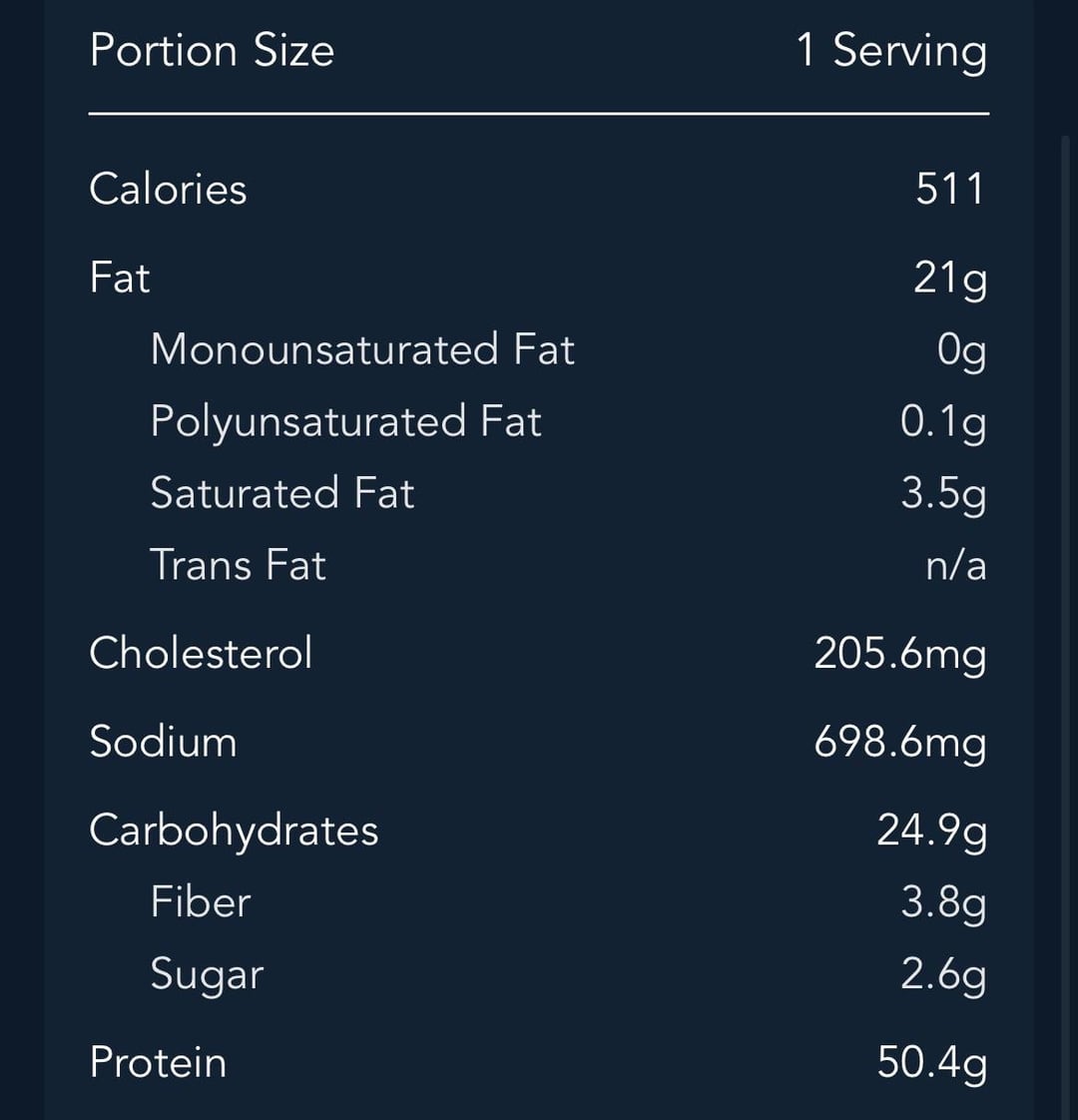Click the Saturated Fat label

282,493
